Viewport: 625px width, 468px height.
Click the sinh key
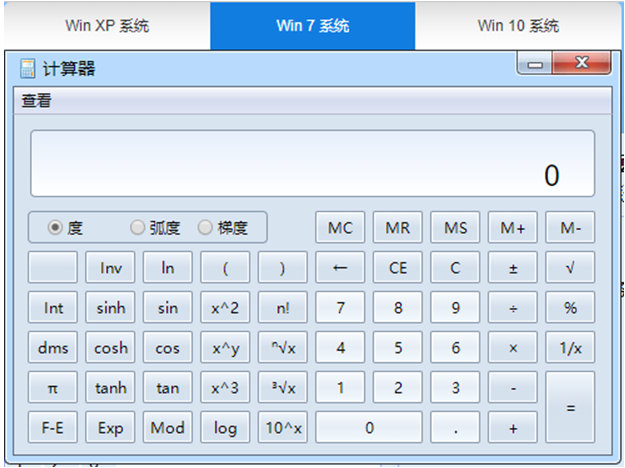[x=110, y=307]
